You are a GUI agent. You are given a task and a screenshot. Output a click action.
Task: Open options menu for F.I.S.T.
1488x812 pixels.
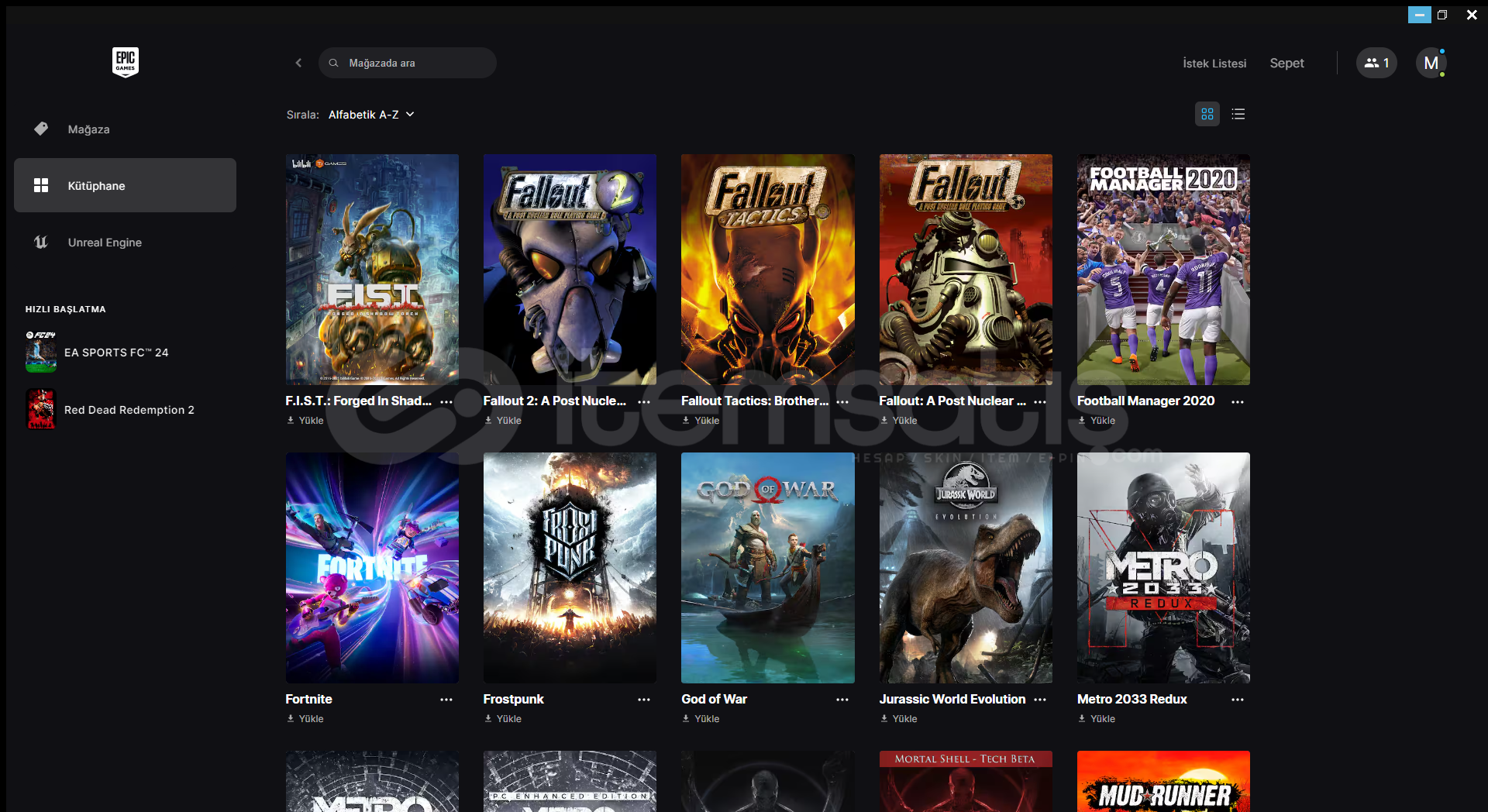pyautogui.click(x=446, y=401)
